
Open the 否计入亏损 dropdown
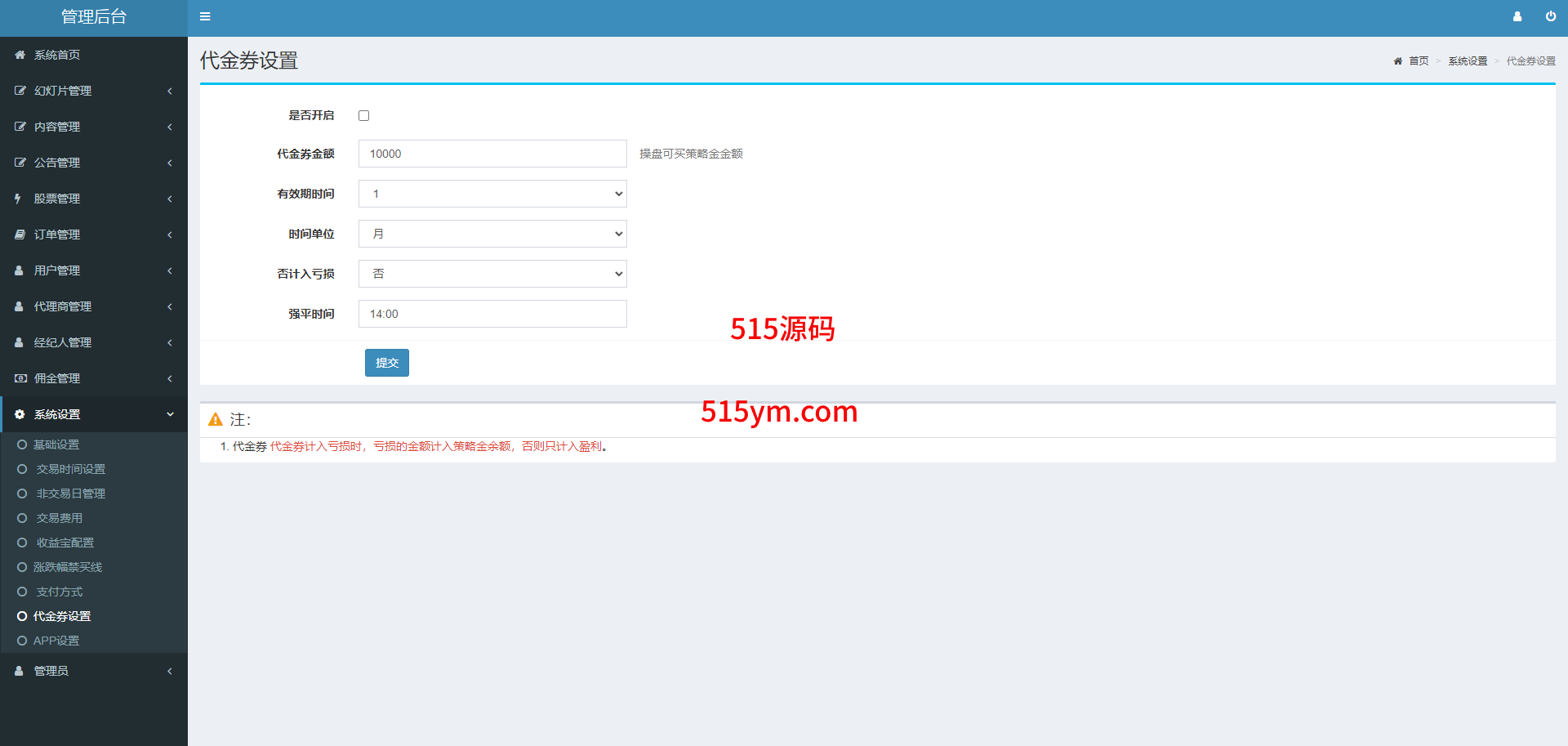492,274
